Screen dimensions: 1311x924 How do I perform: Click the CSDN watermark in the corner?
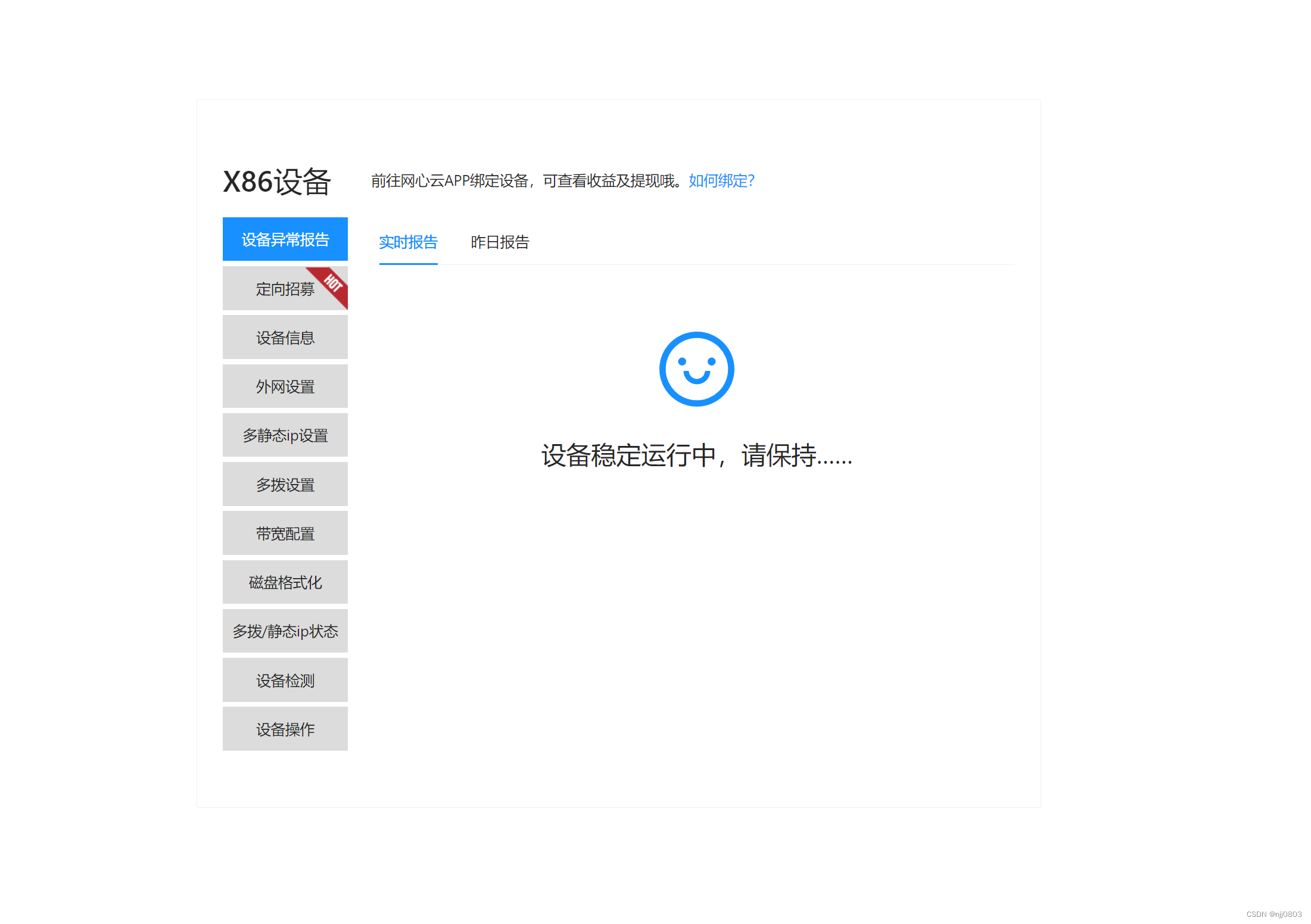1273,914
